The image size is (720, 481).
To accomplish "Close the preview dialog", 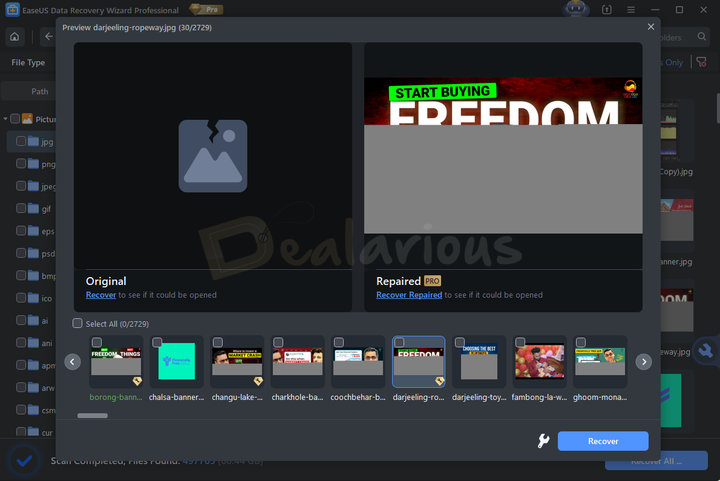I will (x=651, y=27).
